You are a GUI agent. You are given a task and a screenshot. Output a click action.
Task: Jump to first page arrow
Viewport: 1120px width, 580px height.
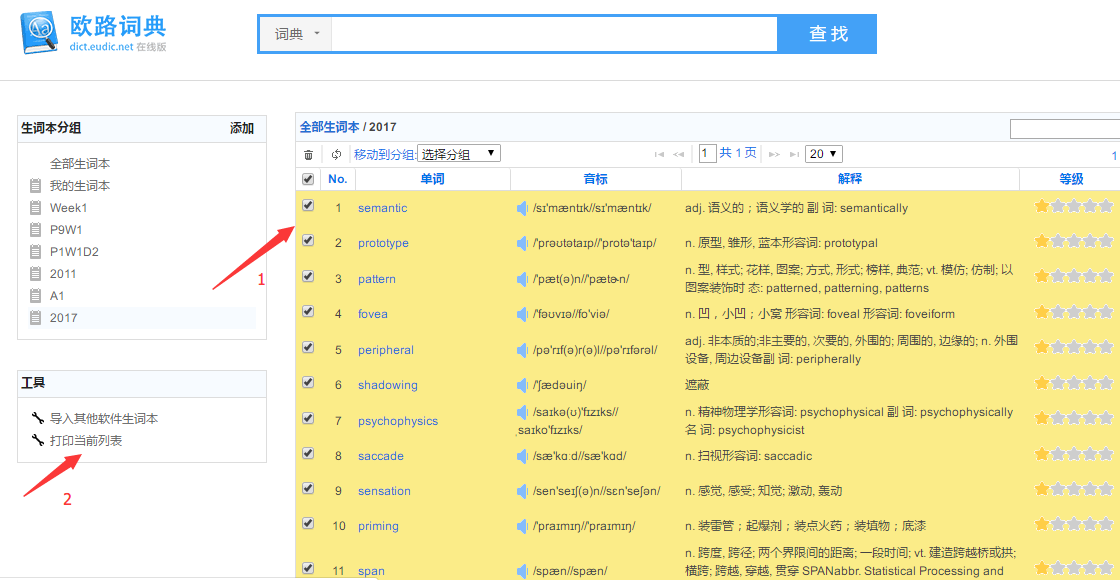(659, 154)
